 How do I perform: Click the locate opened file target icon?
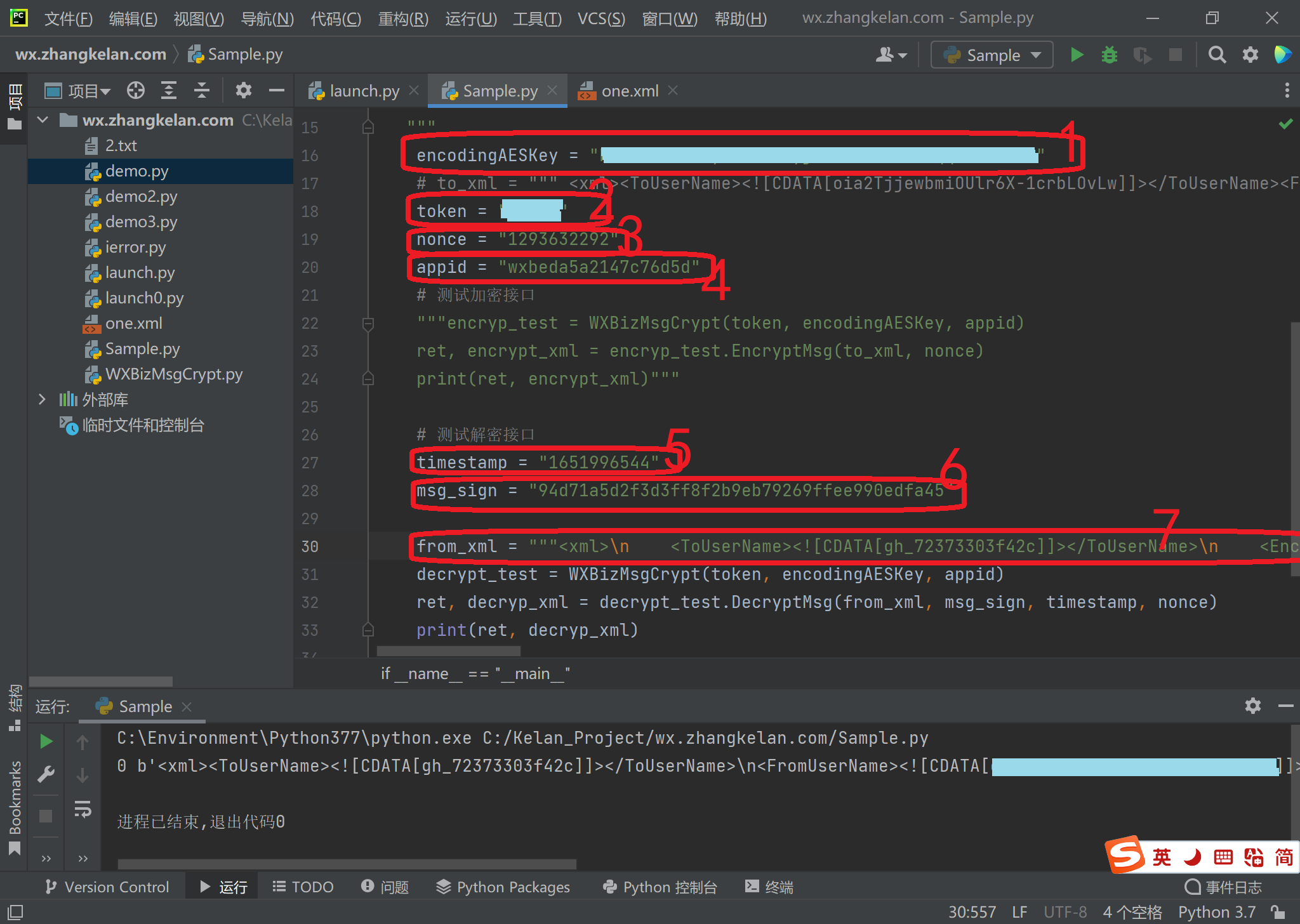point(135,91)
